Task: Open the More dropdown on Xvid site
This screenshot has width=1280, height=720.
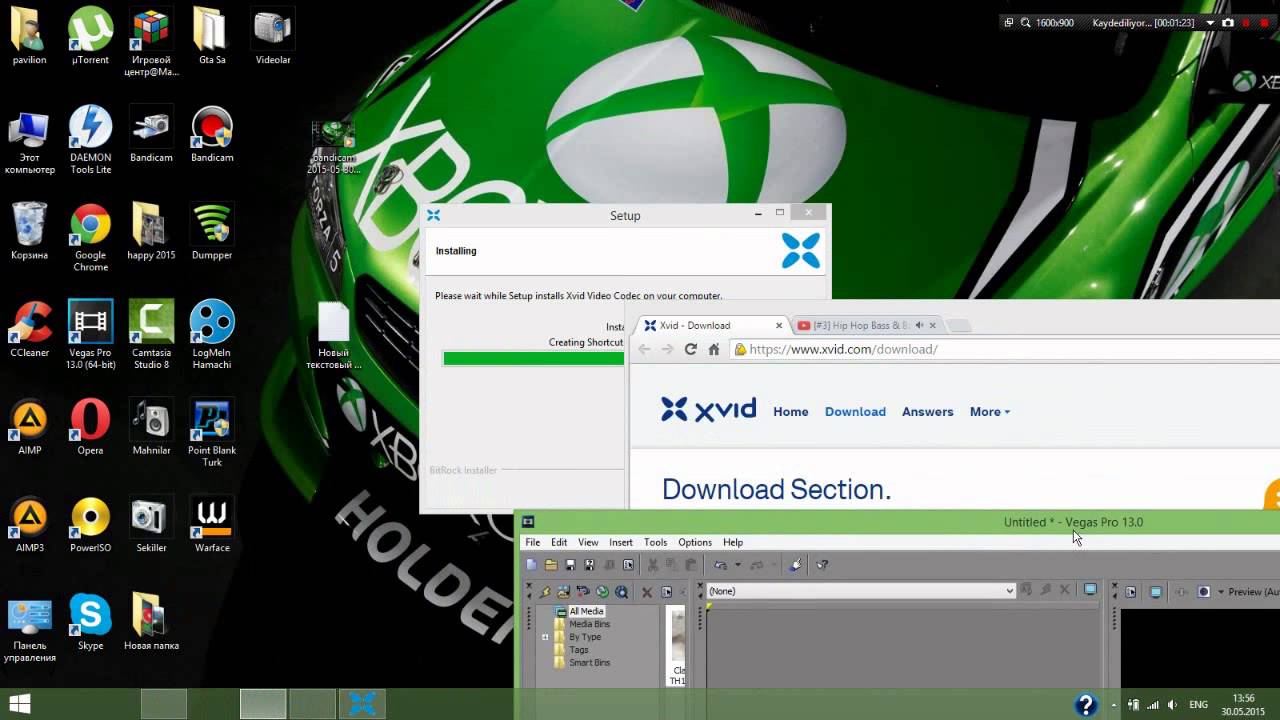Action: (x=990, y=412)
